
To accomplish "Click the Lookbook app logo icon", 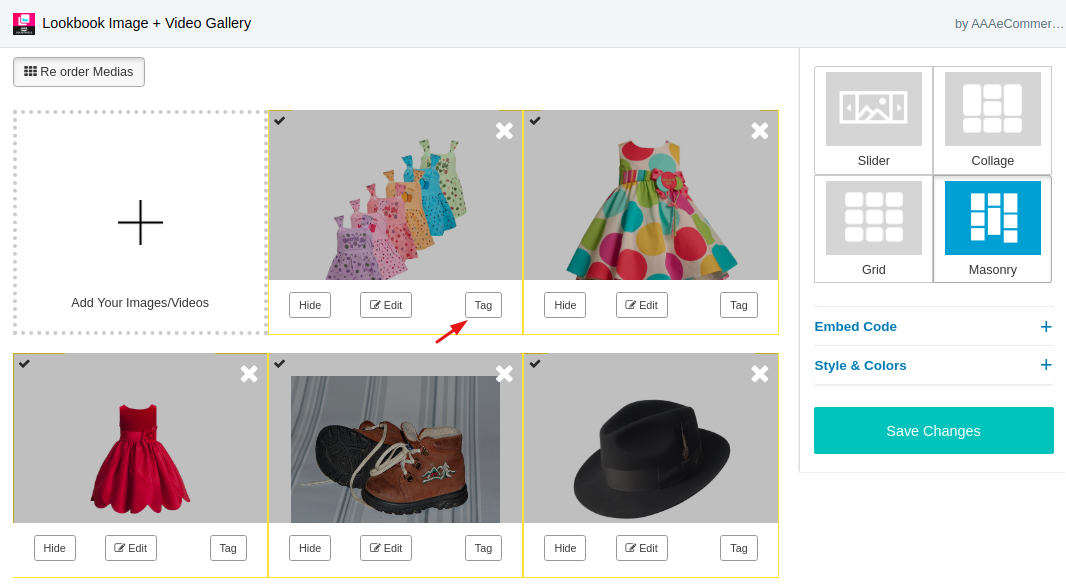I will click(x=24, y=23).
